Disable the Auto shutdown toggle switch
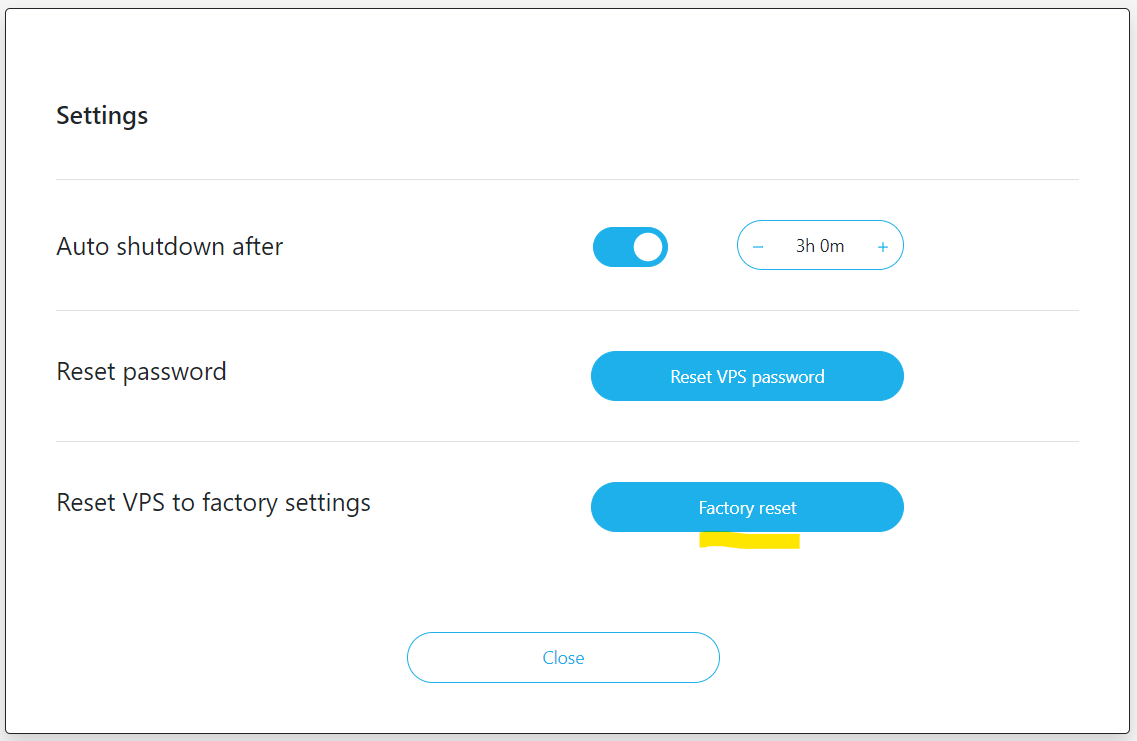The width and height of the screenshot is (1137, 741). tap(630, 247)
